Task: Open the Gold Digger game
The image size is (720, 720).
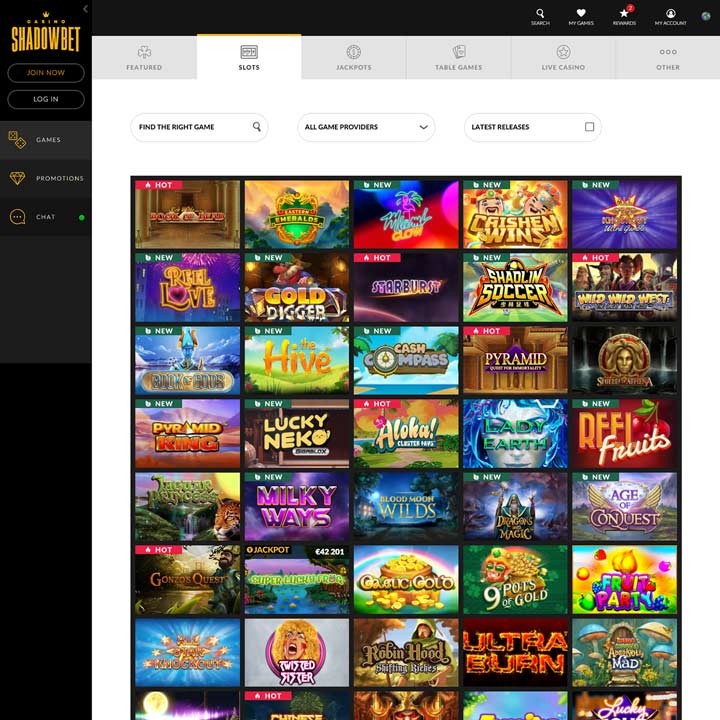Action: coord(297,287)
